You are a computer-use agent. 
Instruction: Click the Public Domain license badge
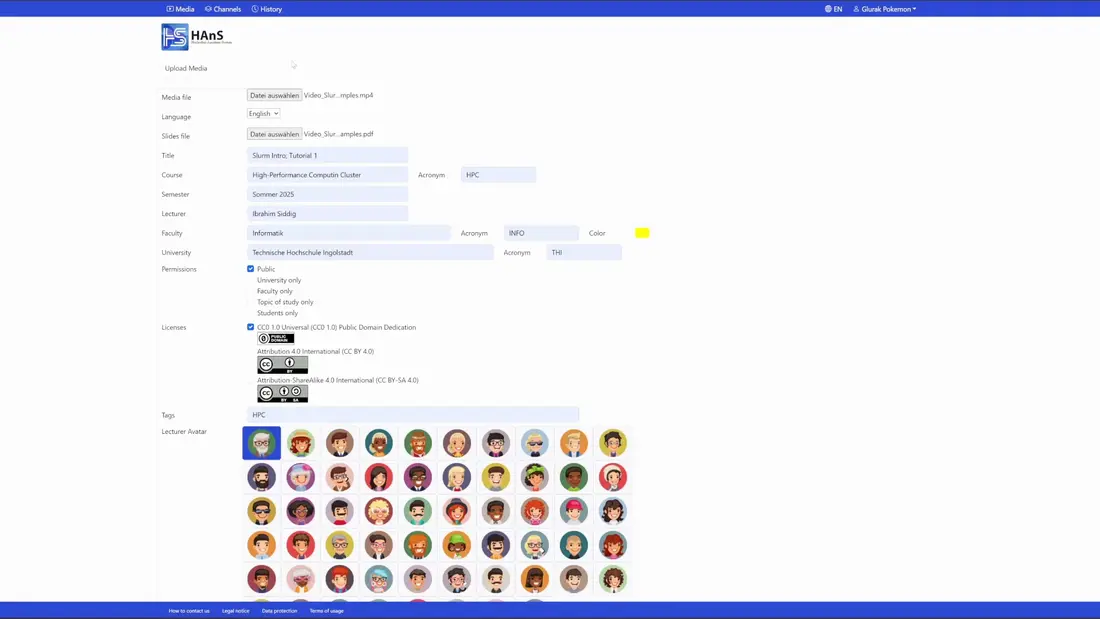click(276, 338)
